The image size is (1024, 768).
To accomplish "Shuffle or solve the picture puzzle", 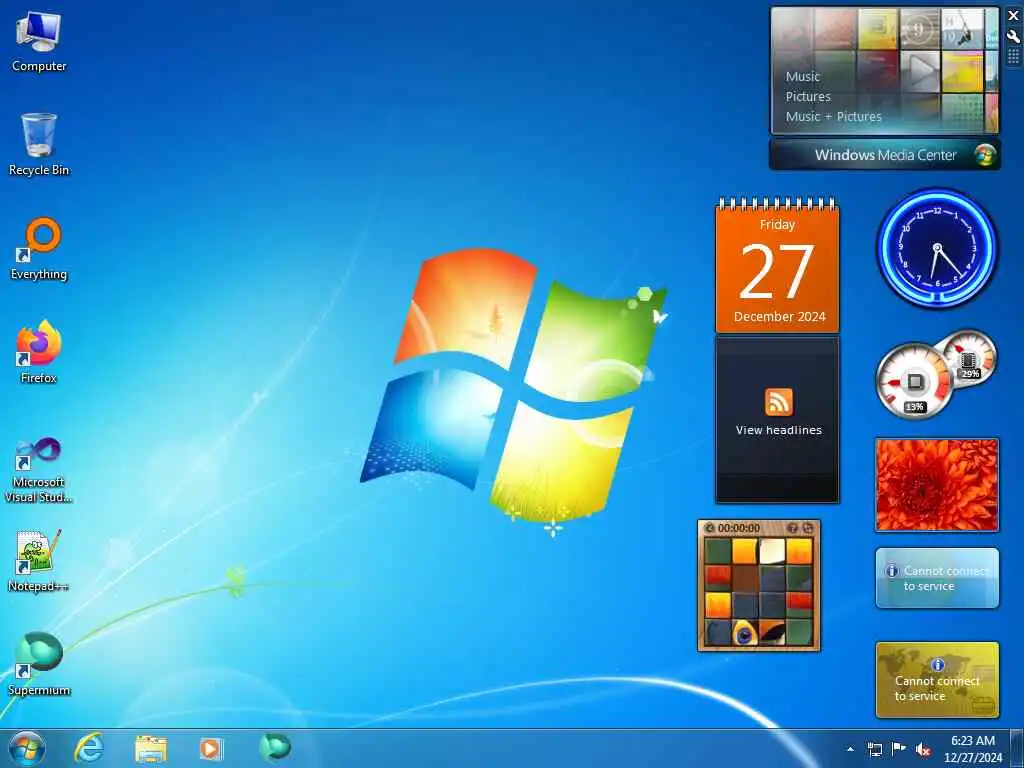I will [x=808, y=528].
